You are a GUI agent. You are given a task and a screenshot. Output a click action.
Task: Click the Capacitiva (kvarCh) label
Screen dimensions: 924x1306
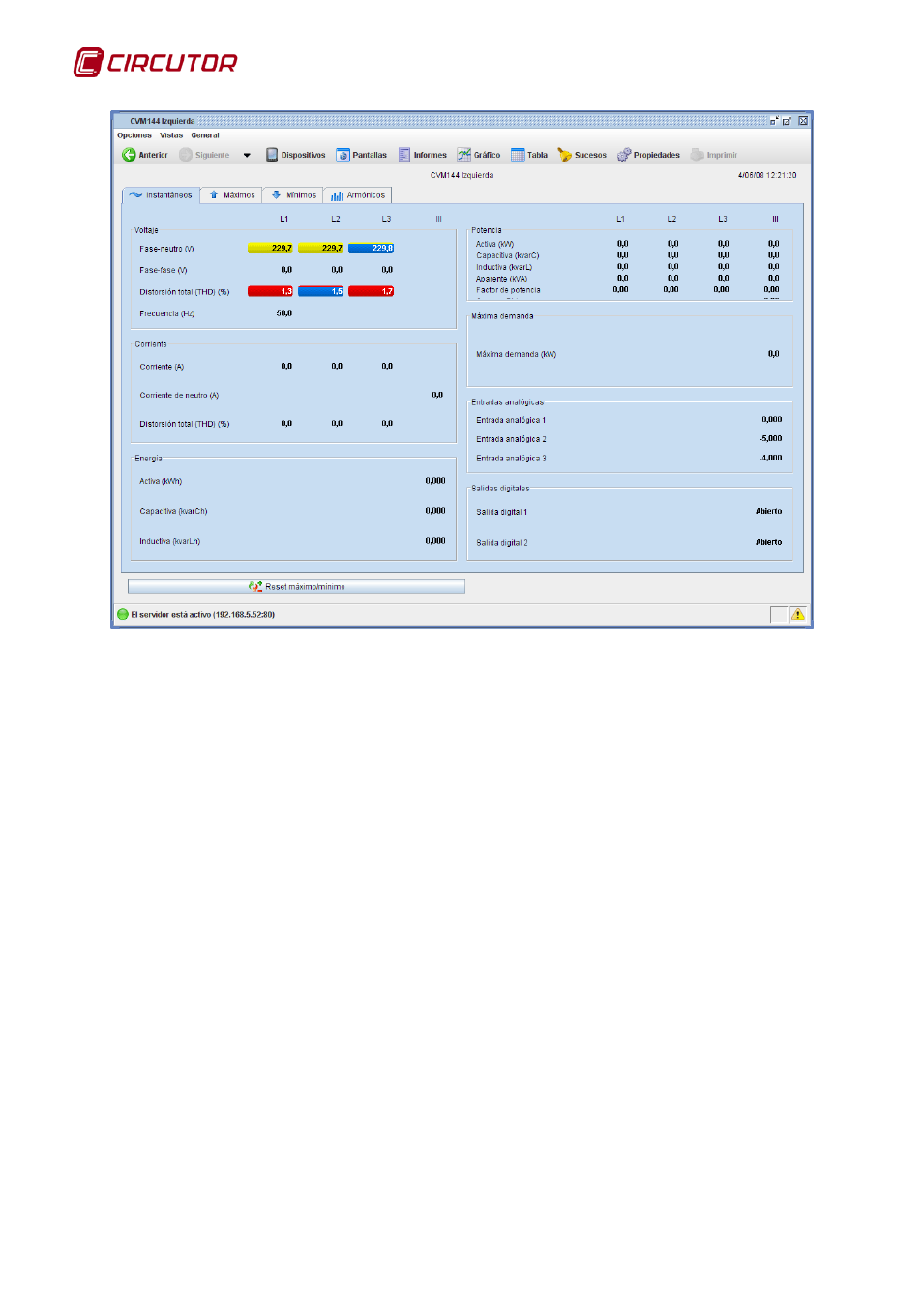[173, 511]
